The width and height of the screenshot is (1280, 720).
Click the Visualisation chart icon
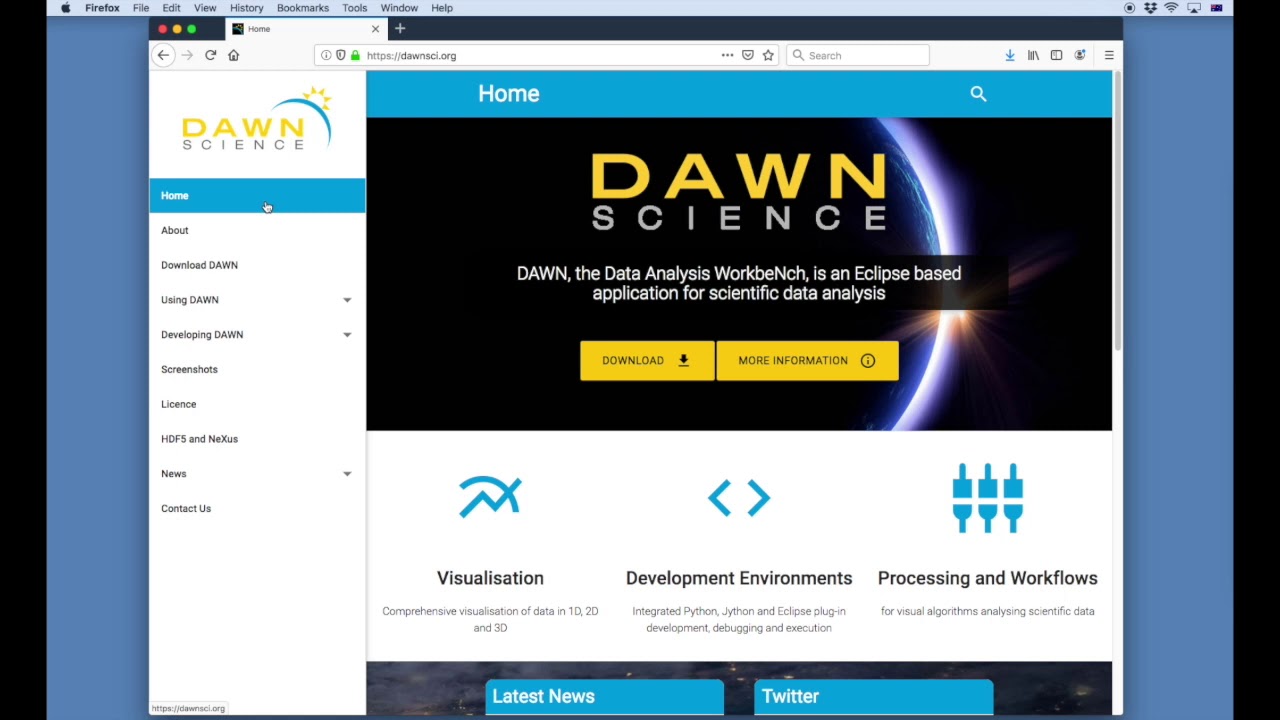[x=490, y=497]
